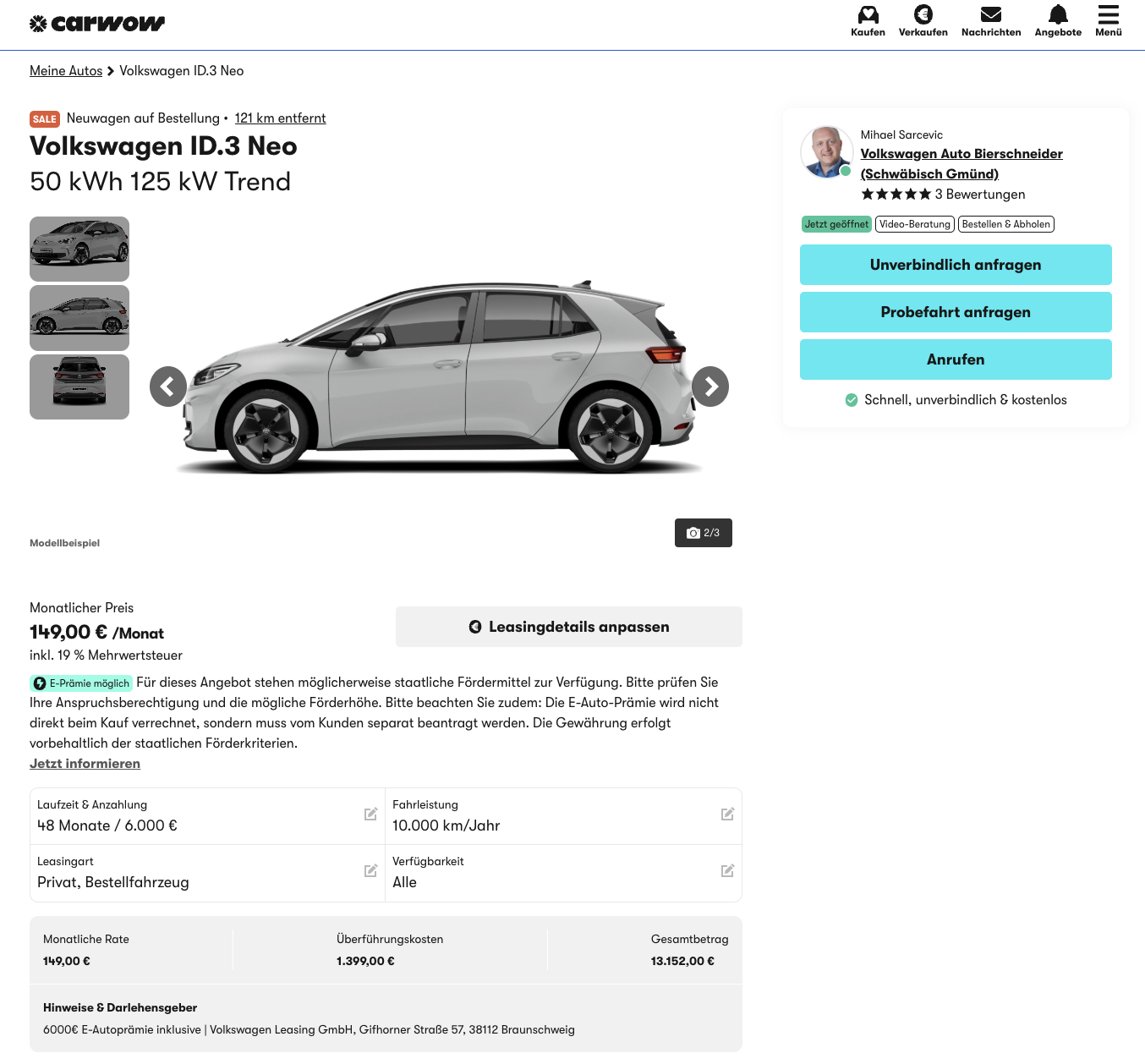Navigate to Meine Autos breadcrumb

coord(66,71)
